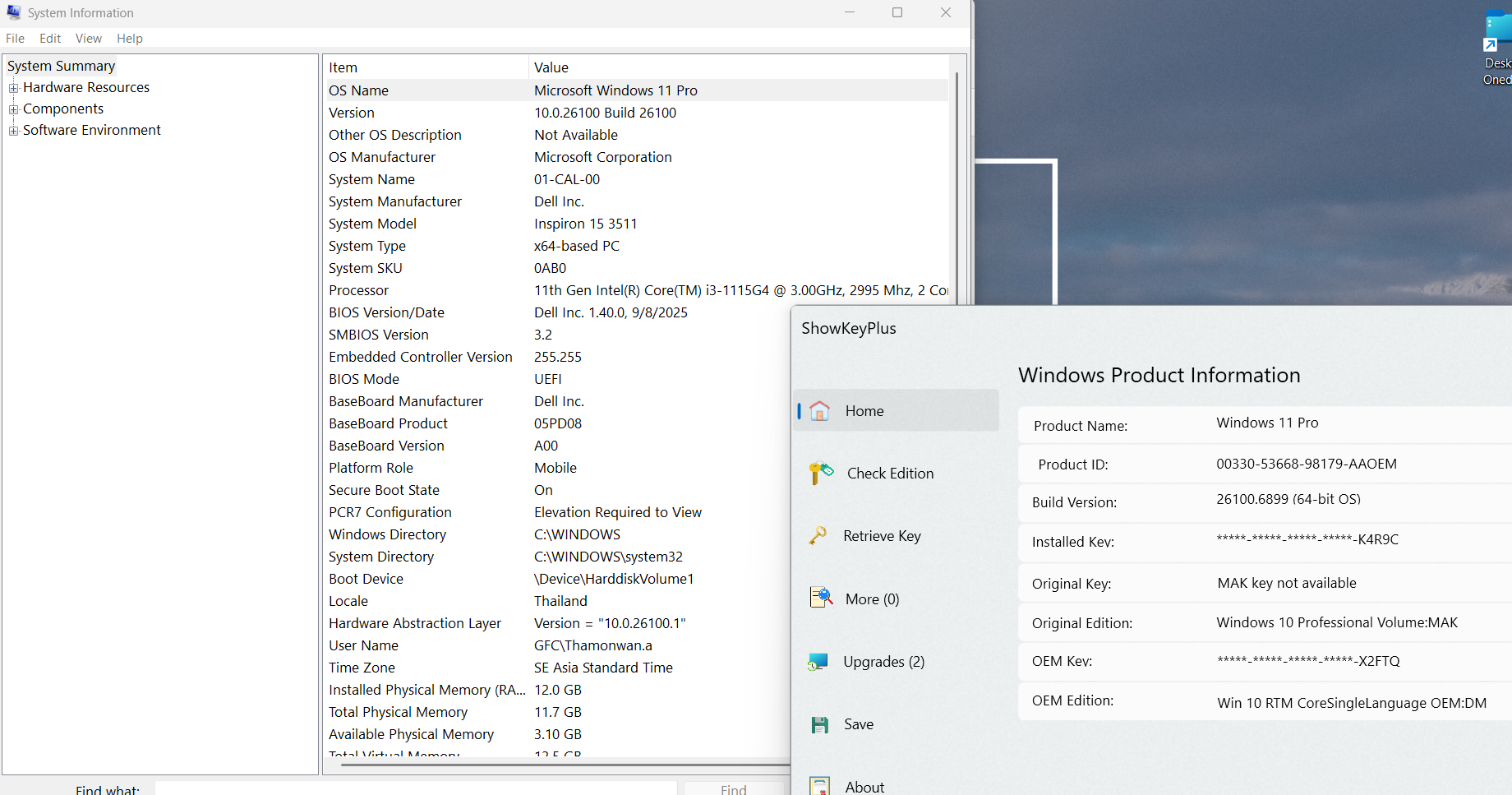The height and width of the screenshot is (795, 1512).
Task: Expand the Components tree node
Action: [x=13, y=109]
